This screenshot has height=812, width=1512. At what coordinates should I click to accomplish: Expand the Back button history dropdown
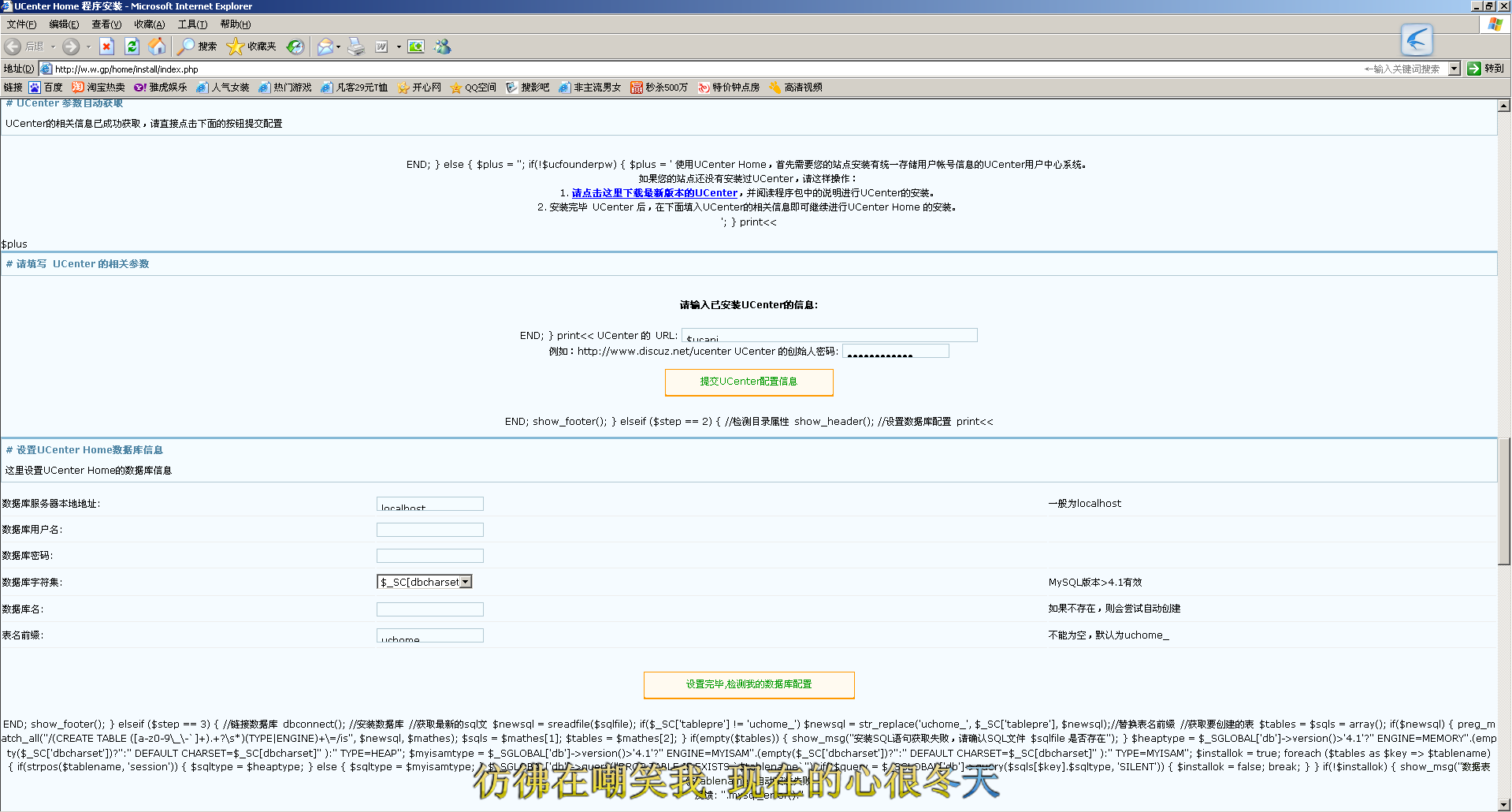click(54, 47)
